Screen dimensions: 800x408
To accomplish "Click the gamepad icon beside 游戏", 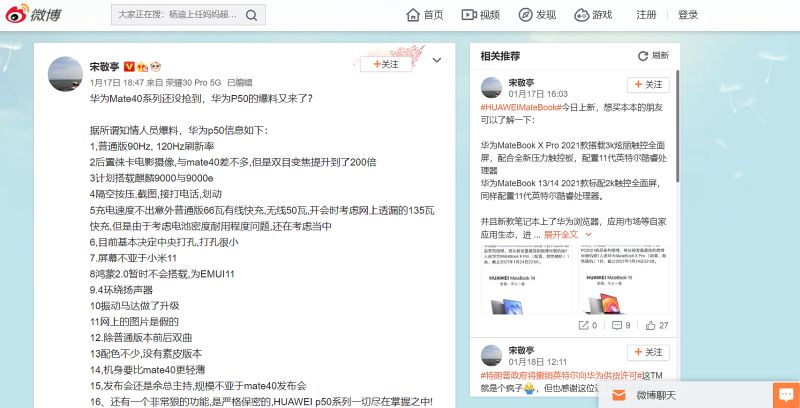I will click(582, 15).
